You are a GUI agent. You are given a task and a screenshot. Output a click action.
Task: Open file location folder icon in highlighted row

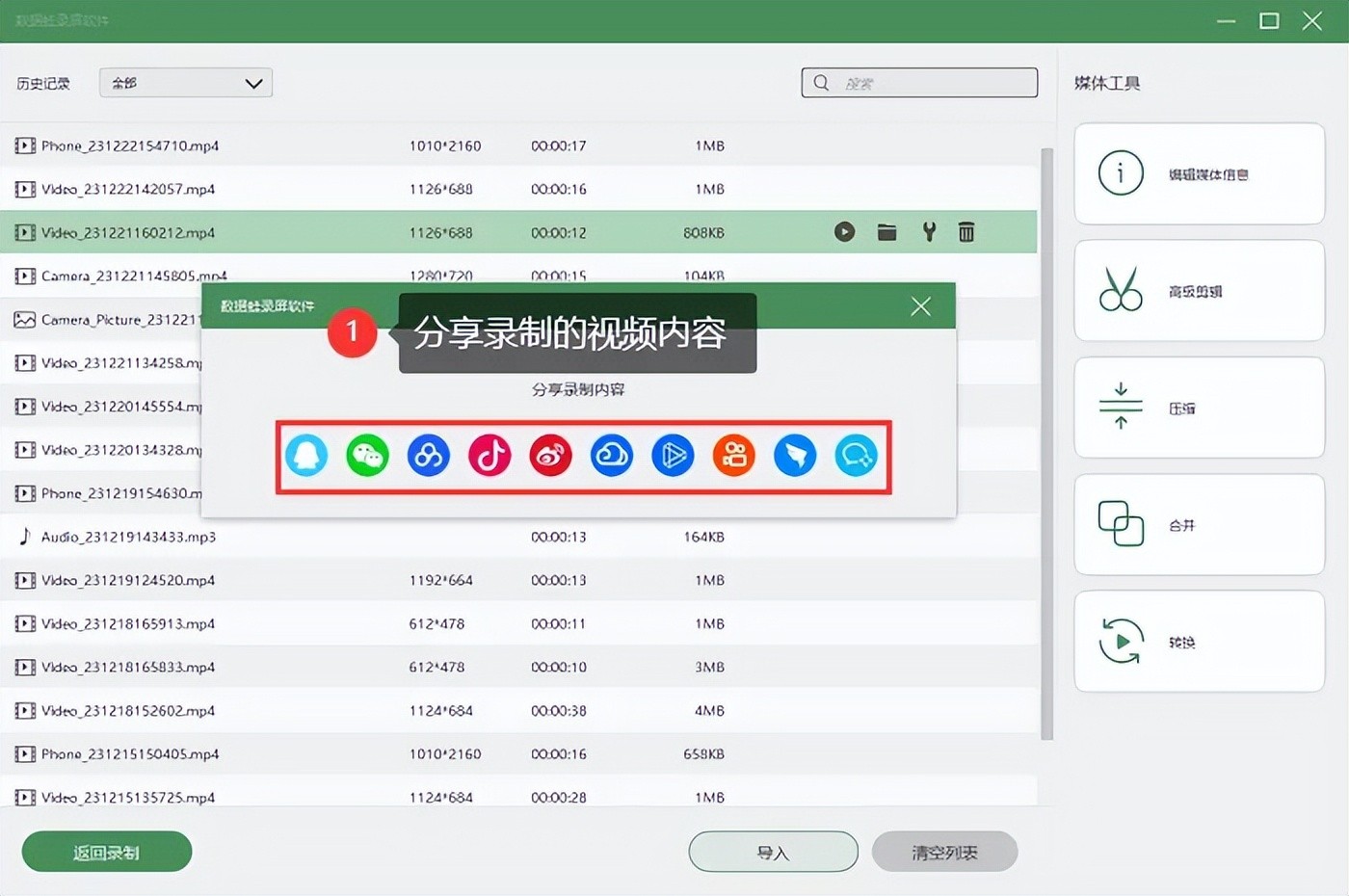[x=886, y=232]
